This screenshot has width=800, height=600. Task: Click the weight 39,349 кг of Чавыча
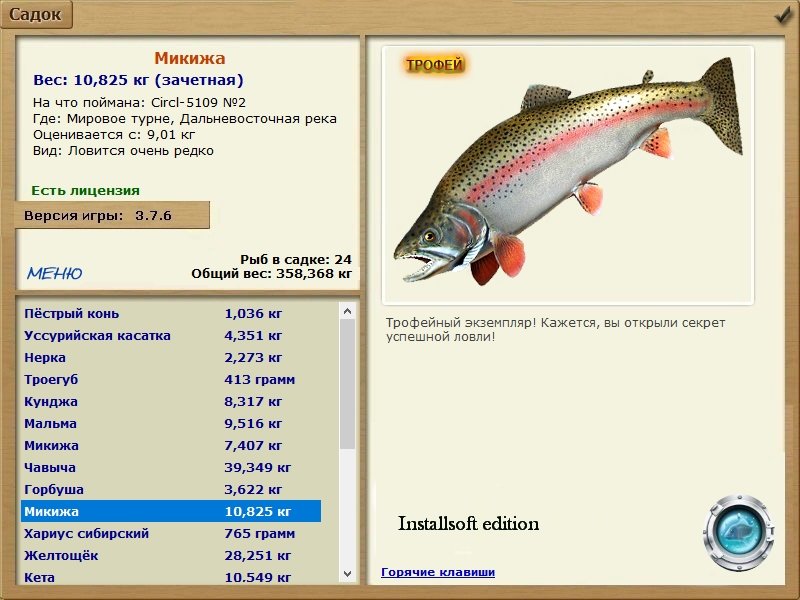pos(258,467)
